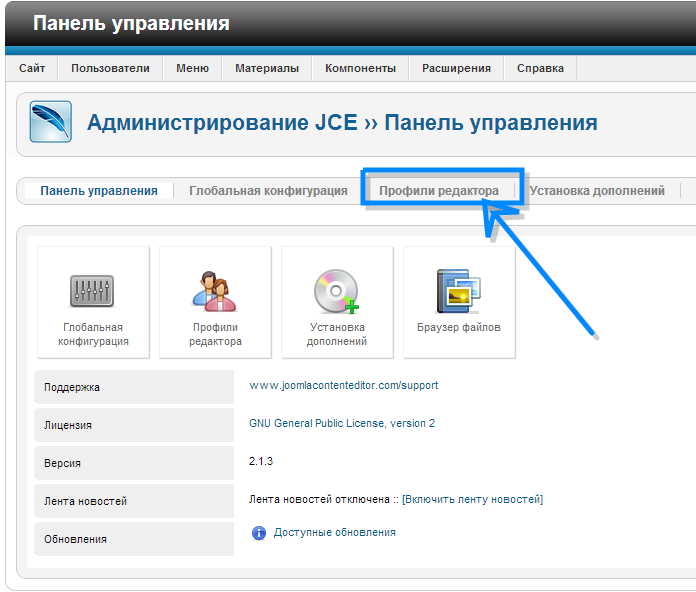Open the Справка menu

coord(540,68)
